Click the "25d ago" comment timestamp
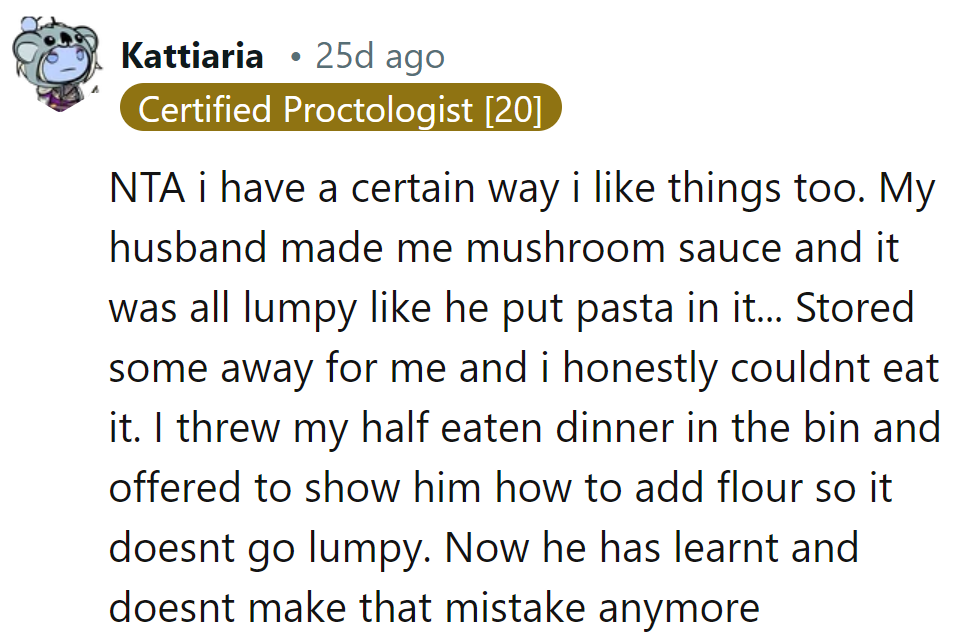 (379, 56)
